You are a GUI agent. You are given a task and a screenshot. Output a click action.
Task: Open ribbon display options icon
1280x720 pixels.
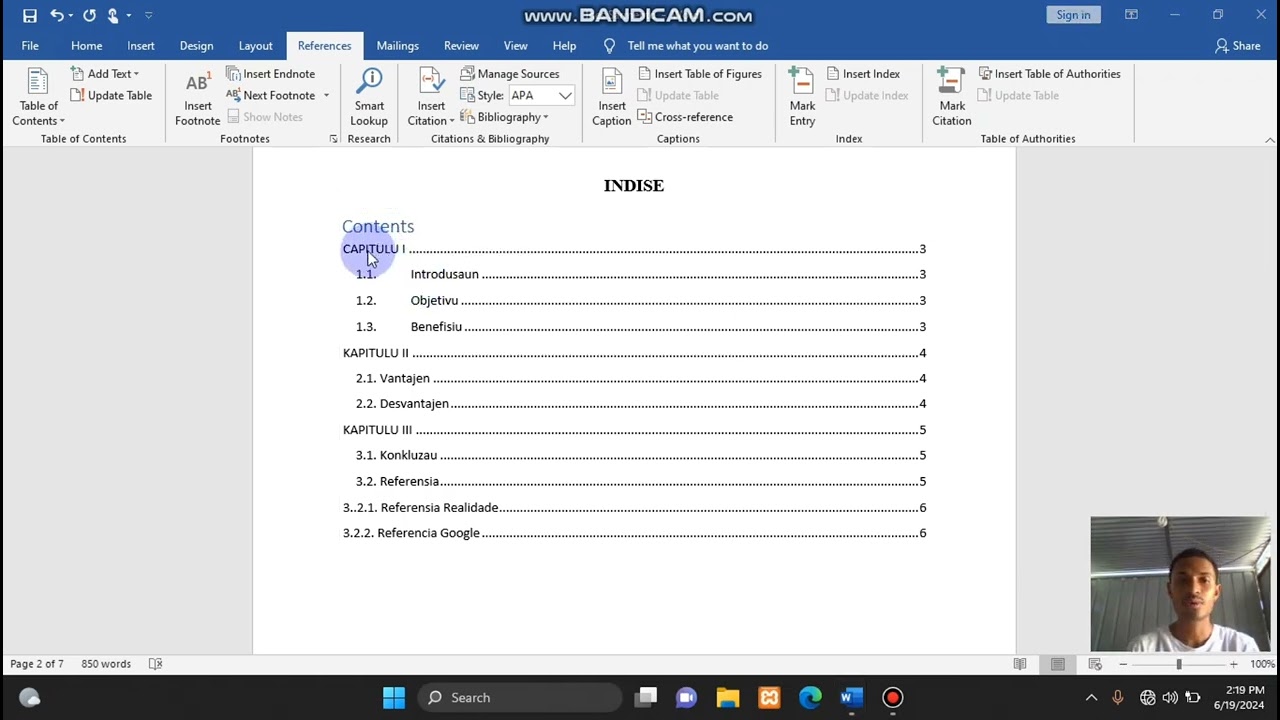[x=1131, y=15]
